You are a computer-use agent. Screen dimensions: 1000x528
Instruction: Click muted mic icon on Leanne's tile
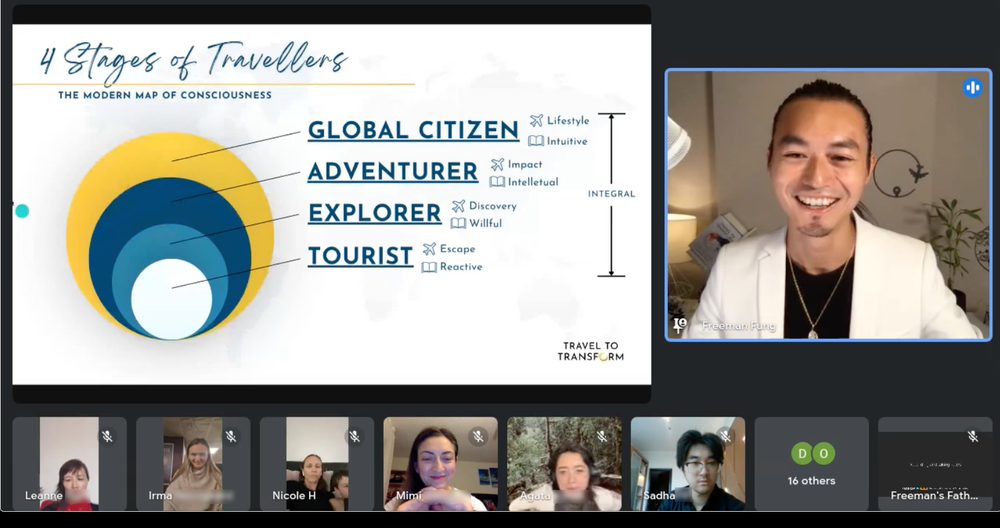pos(107,436)
